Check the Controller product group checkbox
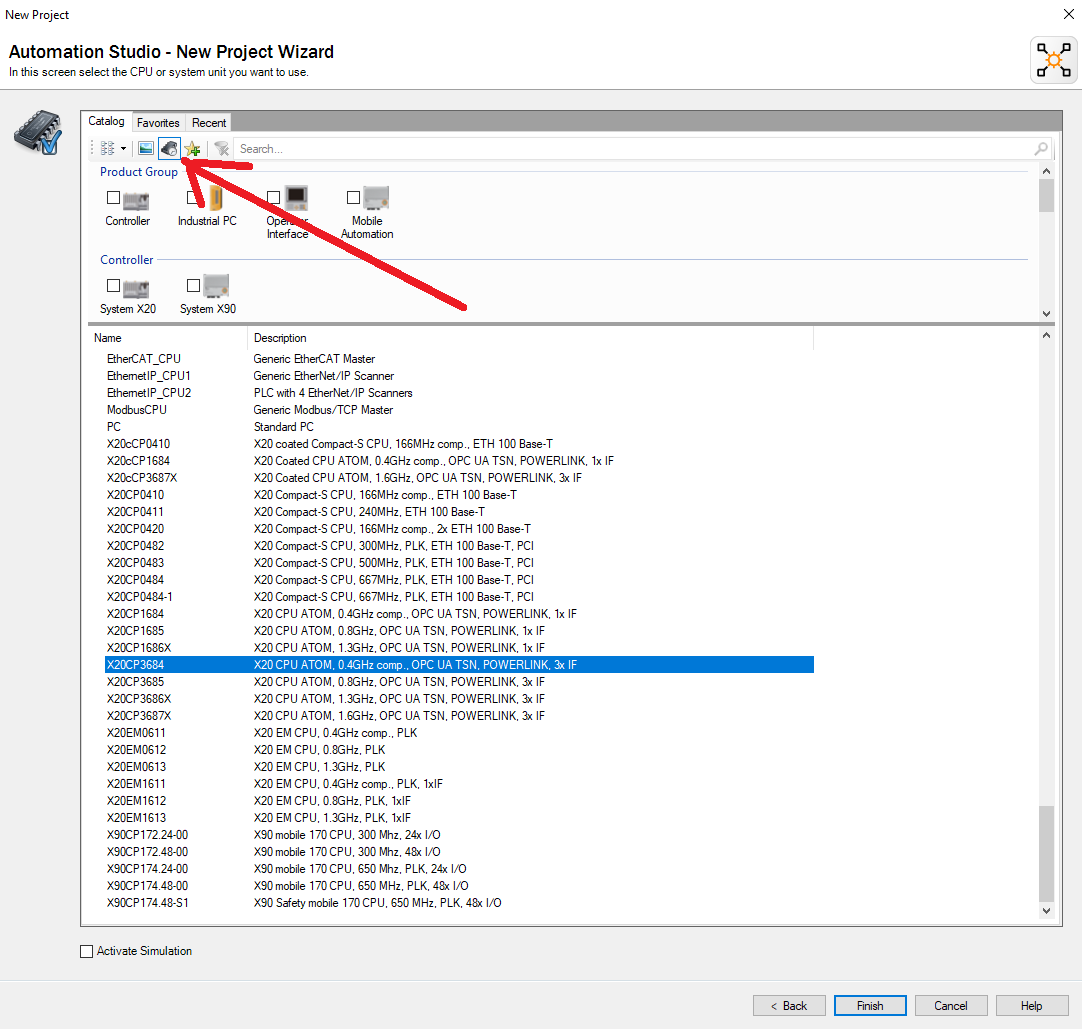This screenshot has width=1082, height=1029. pyautogui.click(x=114, y=197)
